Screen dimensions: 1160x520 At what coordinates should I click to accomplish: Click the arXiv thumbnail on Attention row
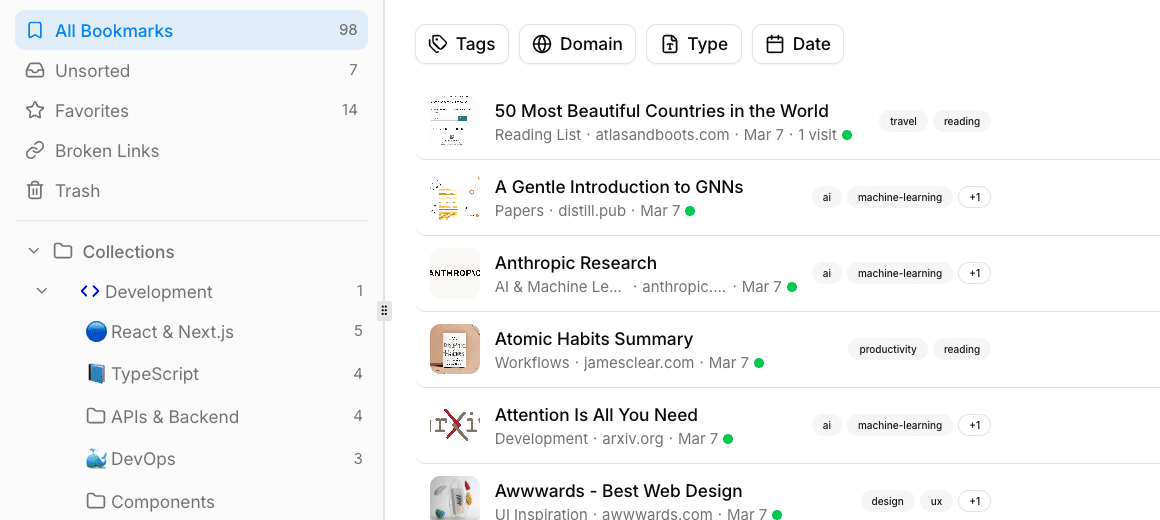pos(455,425)
